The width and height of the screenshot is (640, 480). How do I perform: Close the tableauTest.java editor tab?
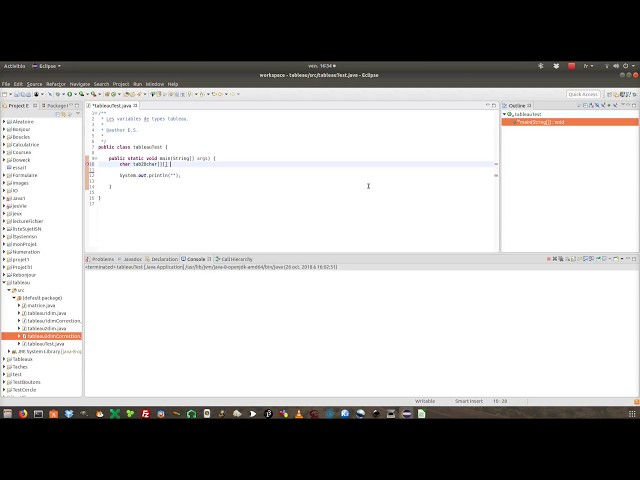(135, 106)
